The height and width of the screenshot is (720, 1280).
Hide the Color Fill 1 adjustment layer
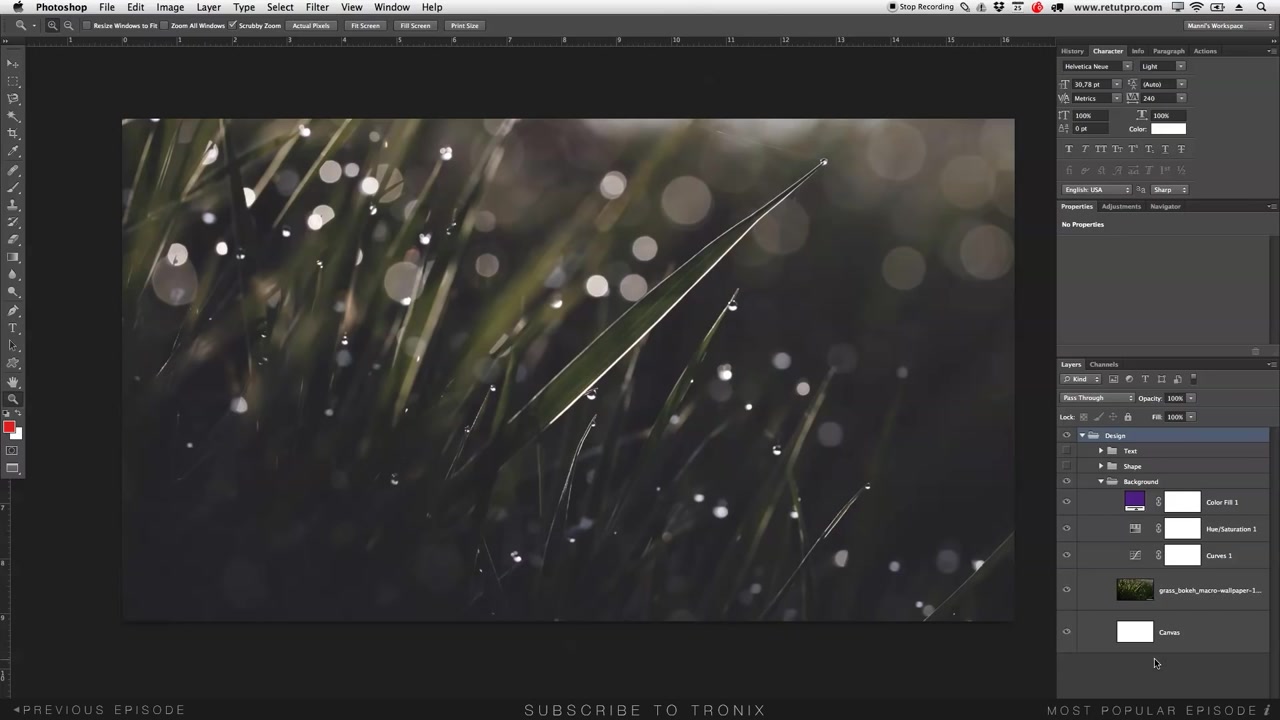1066,501
